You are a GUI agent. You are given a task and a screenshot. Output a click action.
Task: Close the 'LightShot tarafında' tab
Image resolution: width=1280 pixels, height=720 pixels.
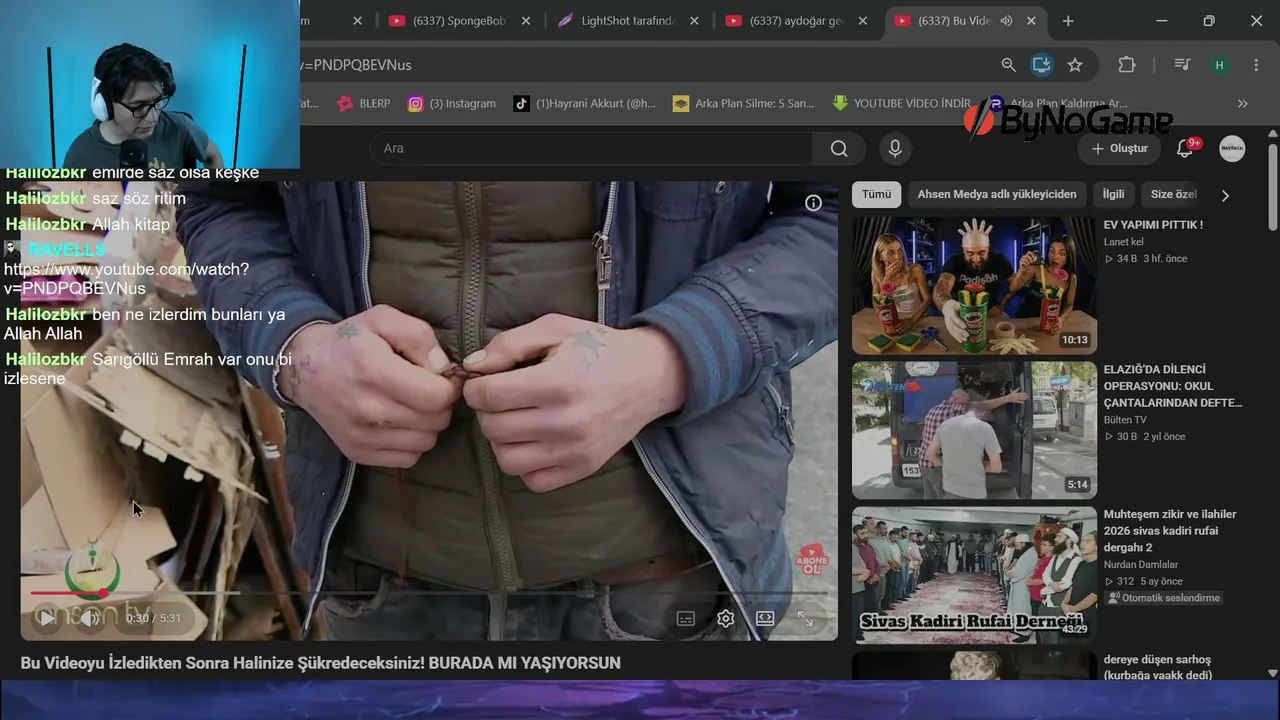pyautogui.click(x=694, y=21)
